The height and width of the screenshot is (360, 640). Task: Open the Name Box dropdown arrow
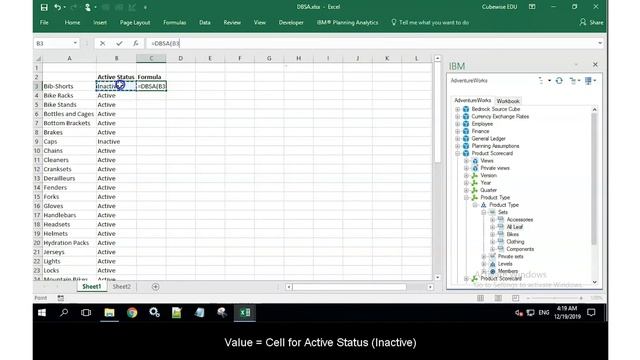75,43
